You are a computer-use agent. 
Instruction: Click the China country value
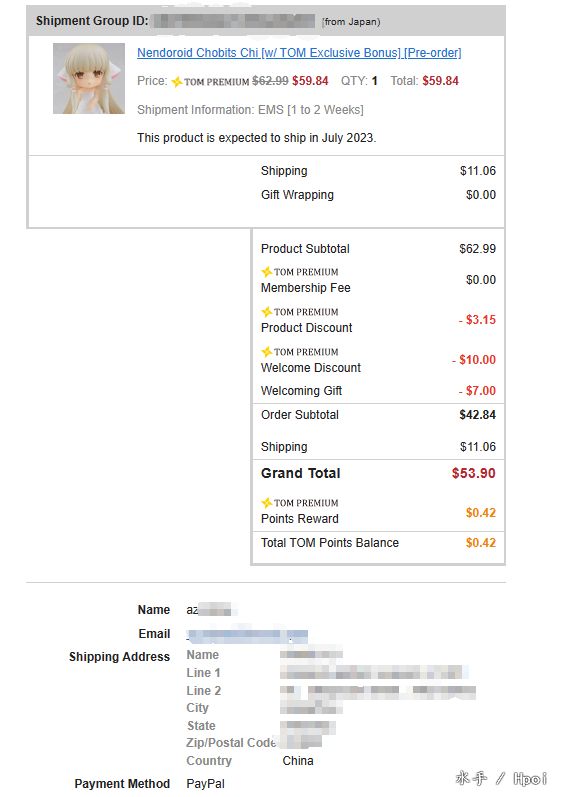click(298, 761)
